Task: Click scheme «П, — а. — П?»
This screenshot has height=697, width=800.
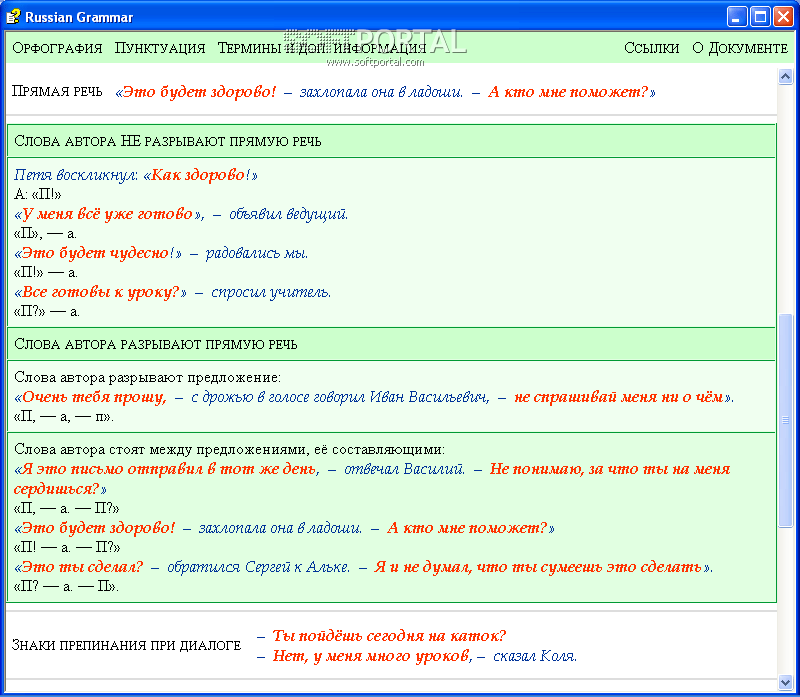Action: (x=66, y=508)
